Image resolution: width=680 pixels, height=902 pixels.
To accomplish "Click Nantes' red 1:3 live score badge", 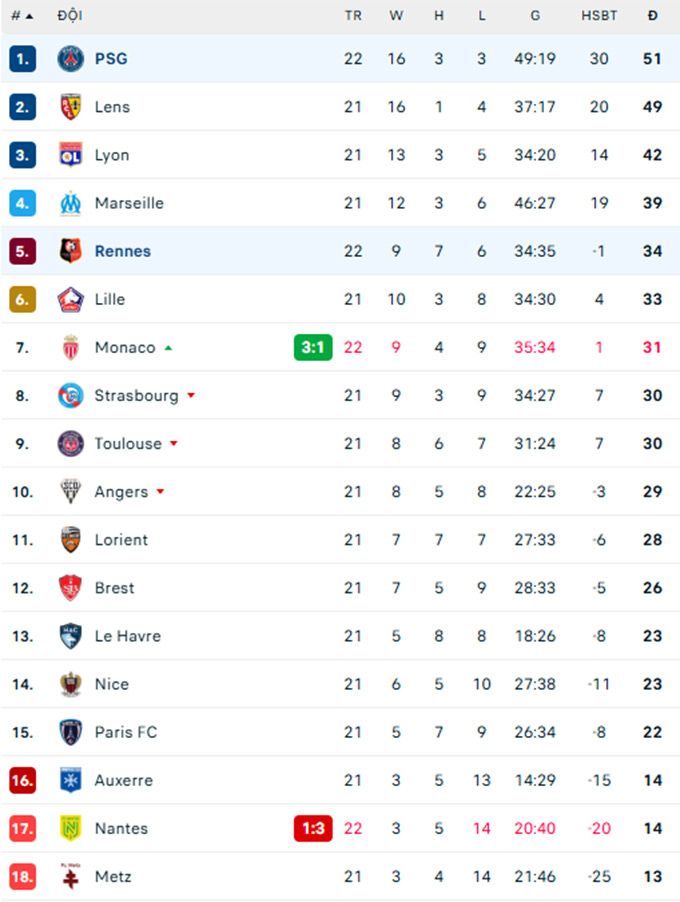I will click(313, 828).
